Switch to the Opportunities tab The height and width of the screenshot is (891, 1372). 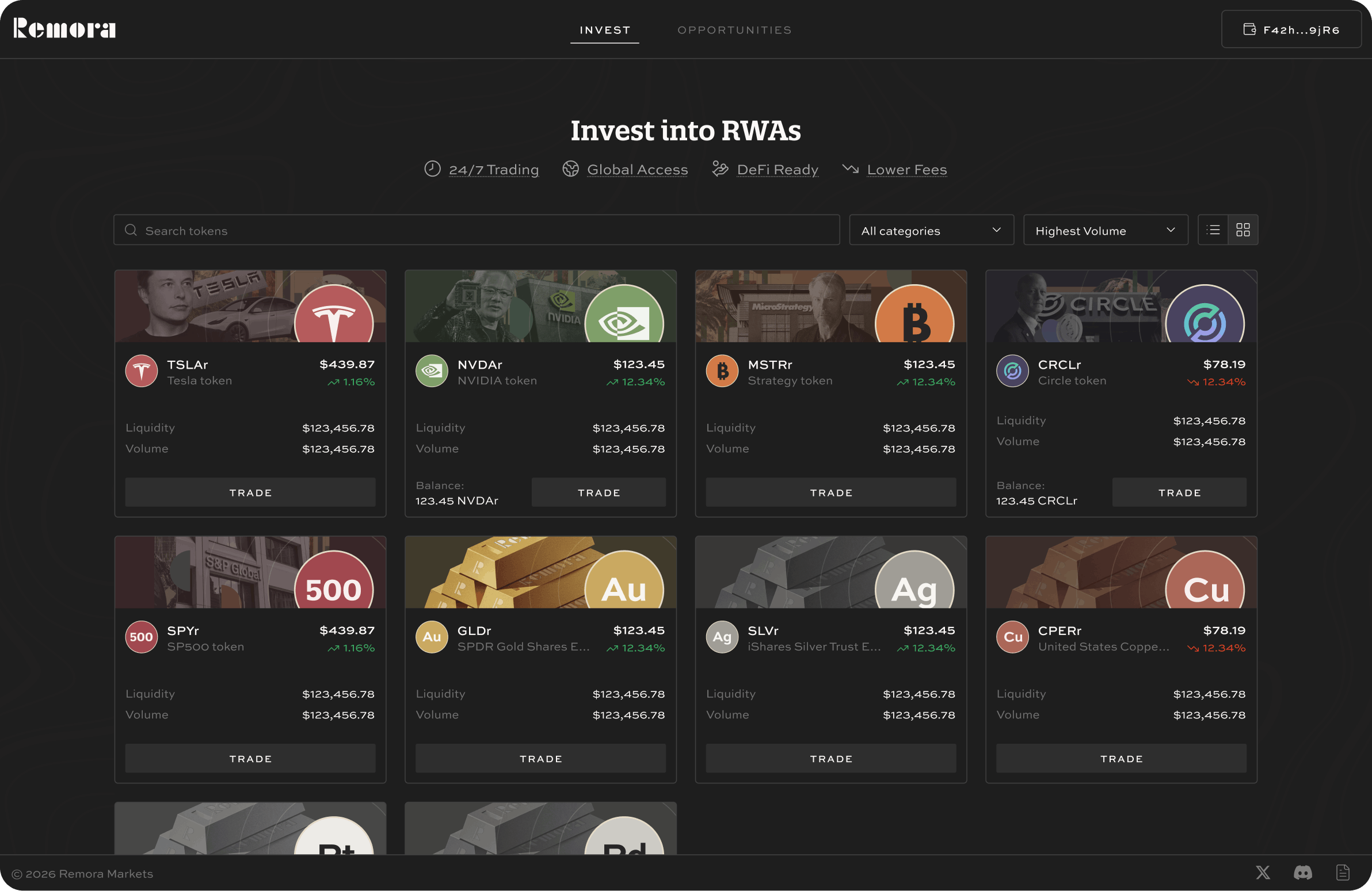tap(734, 30)
